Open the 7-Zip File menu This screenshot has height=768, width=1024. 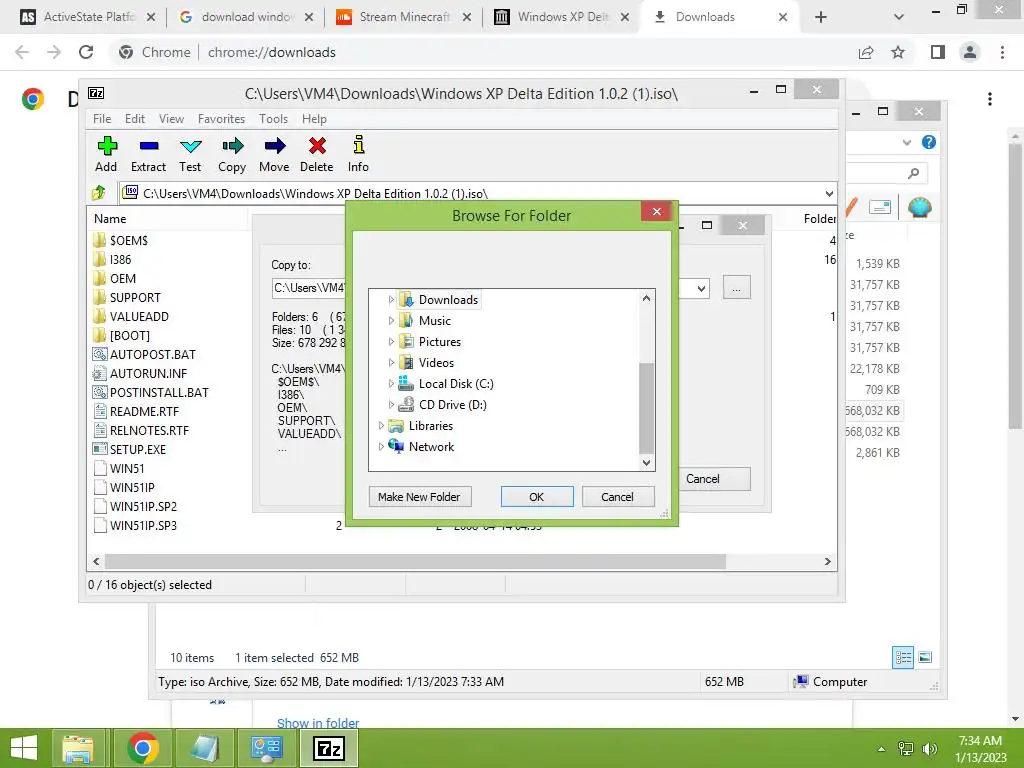[x=102, y=119]
